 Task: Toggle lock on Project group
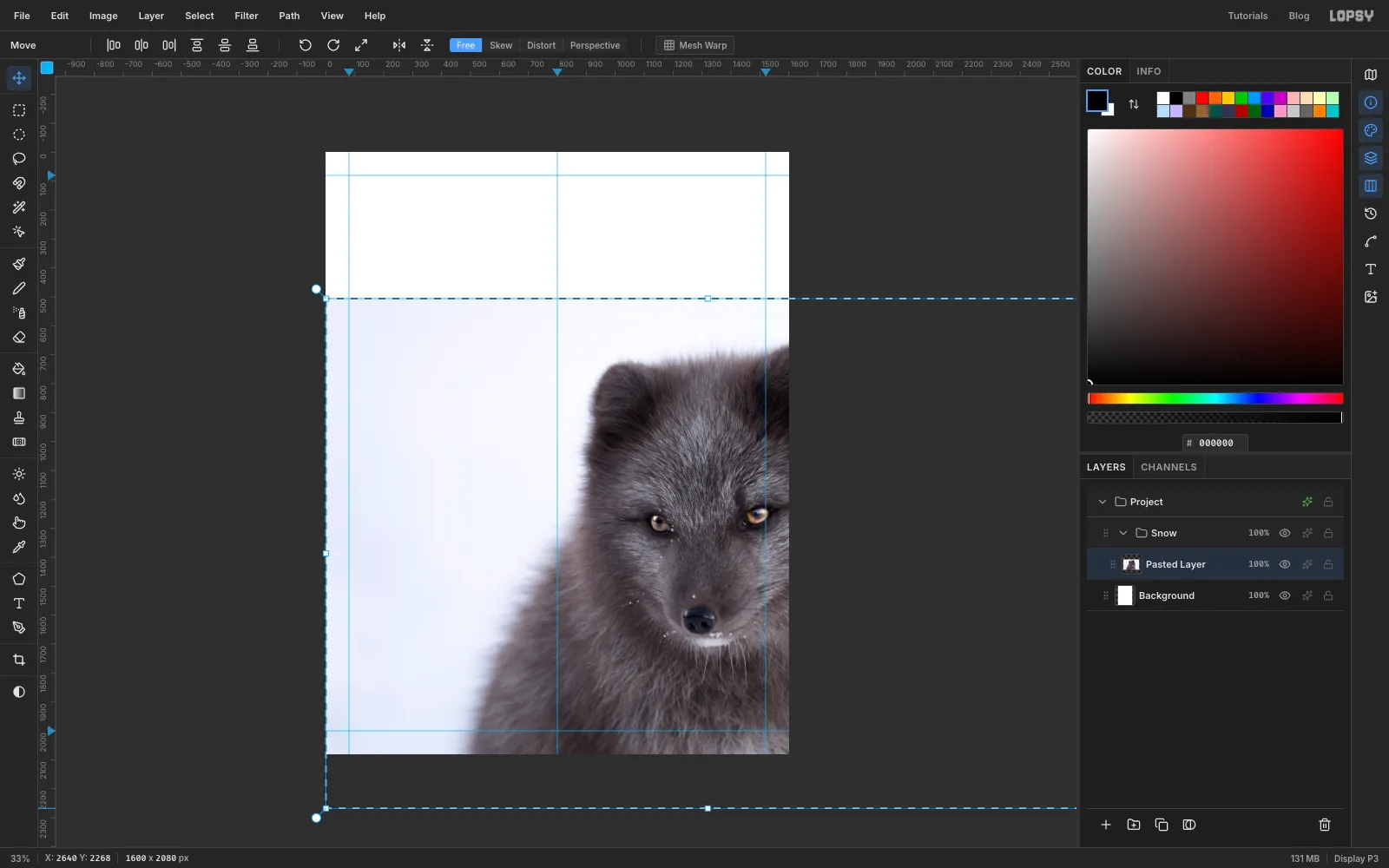point(1328,502)
